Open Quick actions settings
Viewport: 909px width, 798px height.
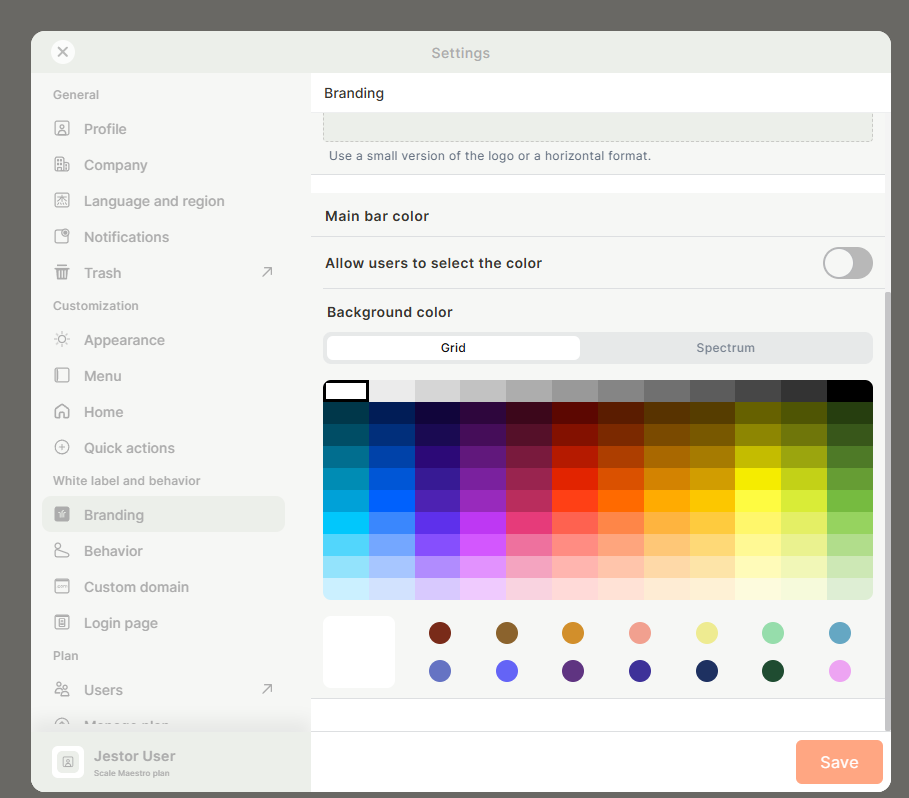click(x=163, y=447)
